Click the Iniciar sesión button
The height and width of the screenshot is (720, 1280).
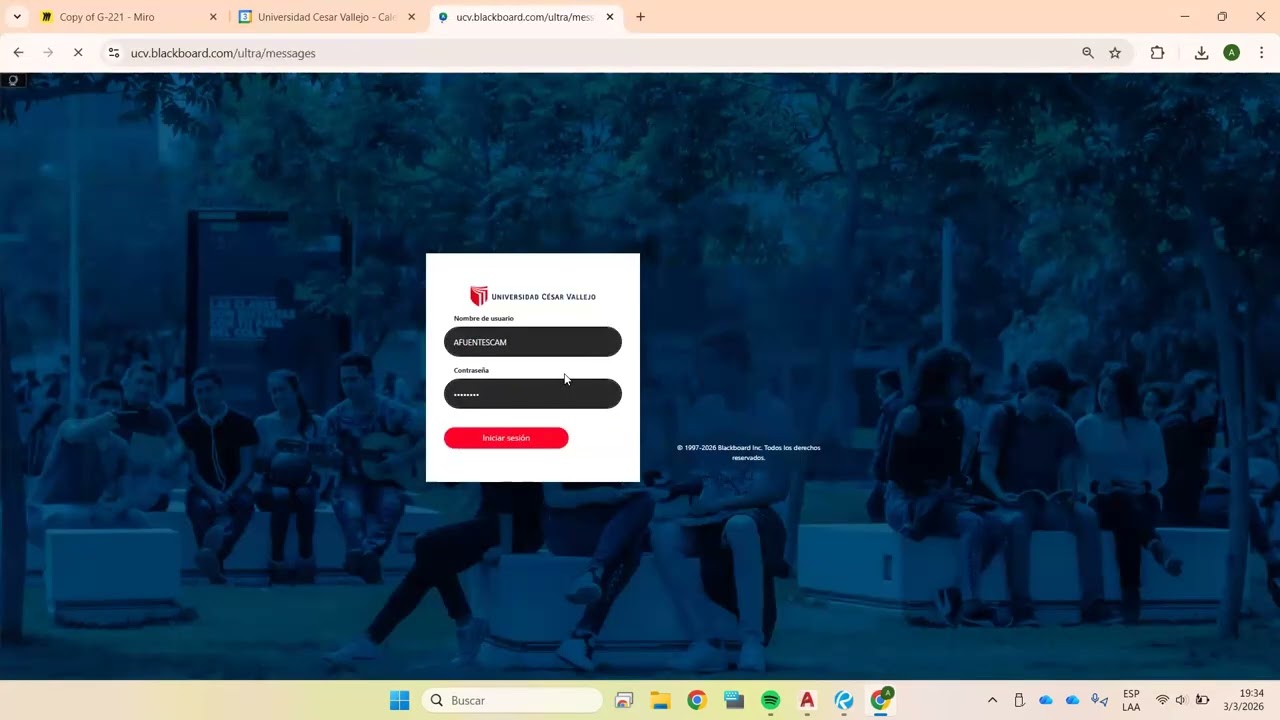506,438
